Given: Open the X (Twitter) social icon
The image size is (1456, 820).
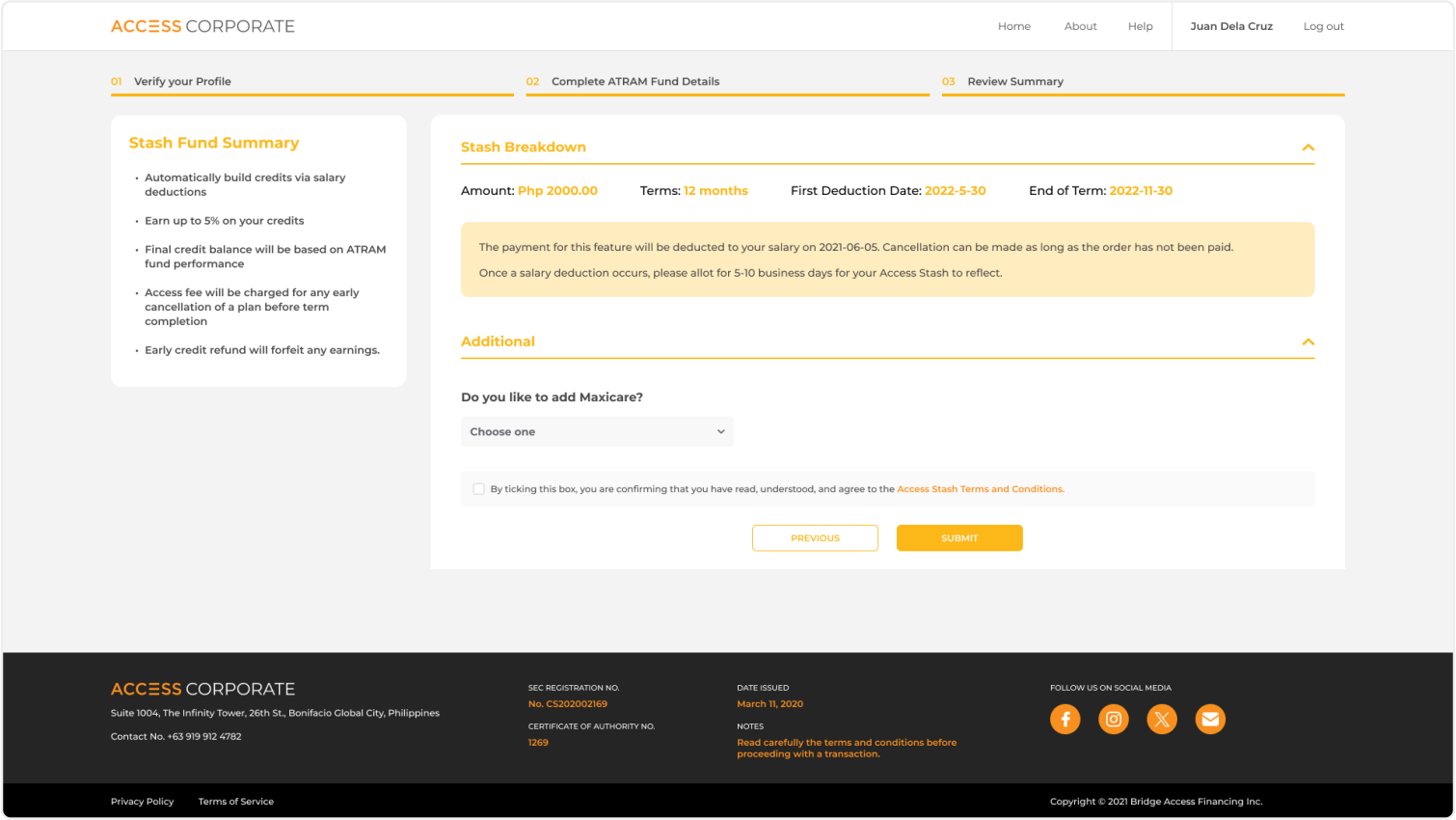Looking at the screenshot, I should [x=1162, y=719].
